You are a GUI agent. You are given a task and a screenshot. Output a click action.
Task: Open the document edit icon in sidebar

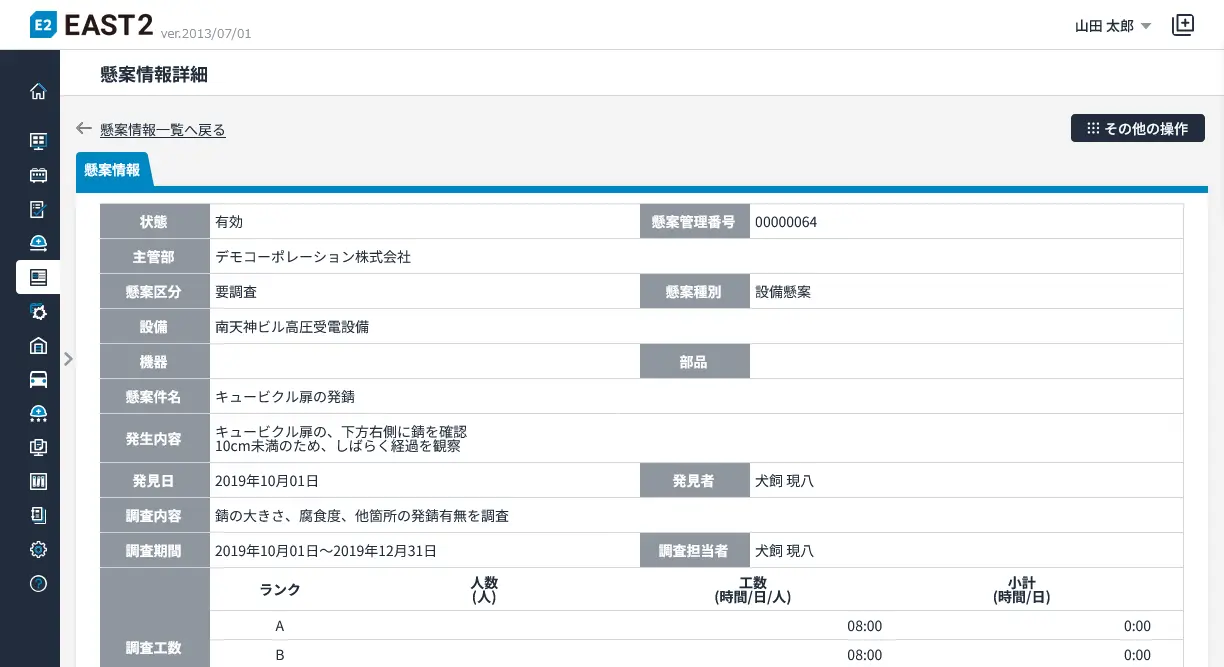pos(38,209)
